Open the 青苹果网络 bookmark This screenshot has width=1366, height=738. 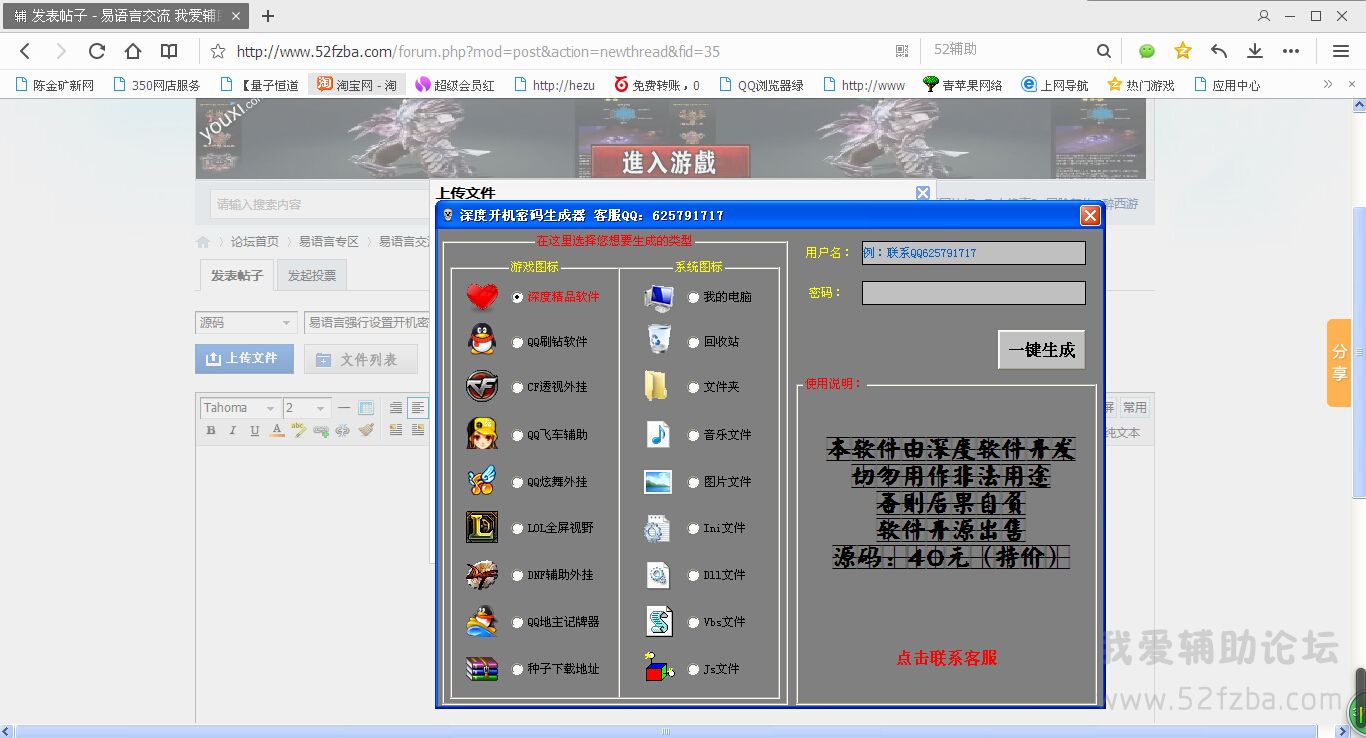[x=963, y=85]
